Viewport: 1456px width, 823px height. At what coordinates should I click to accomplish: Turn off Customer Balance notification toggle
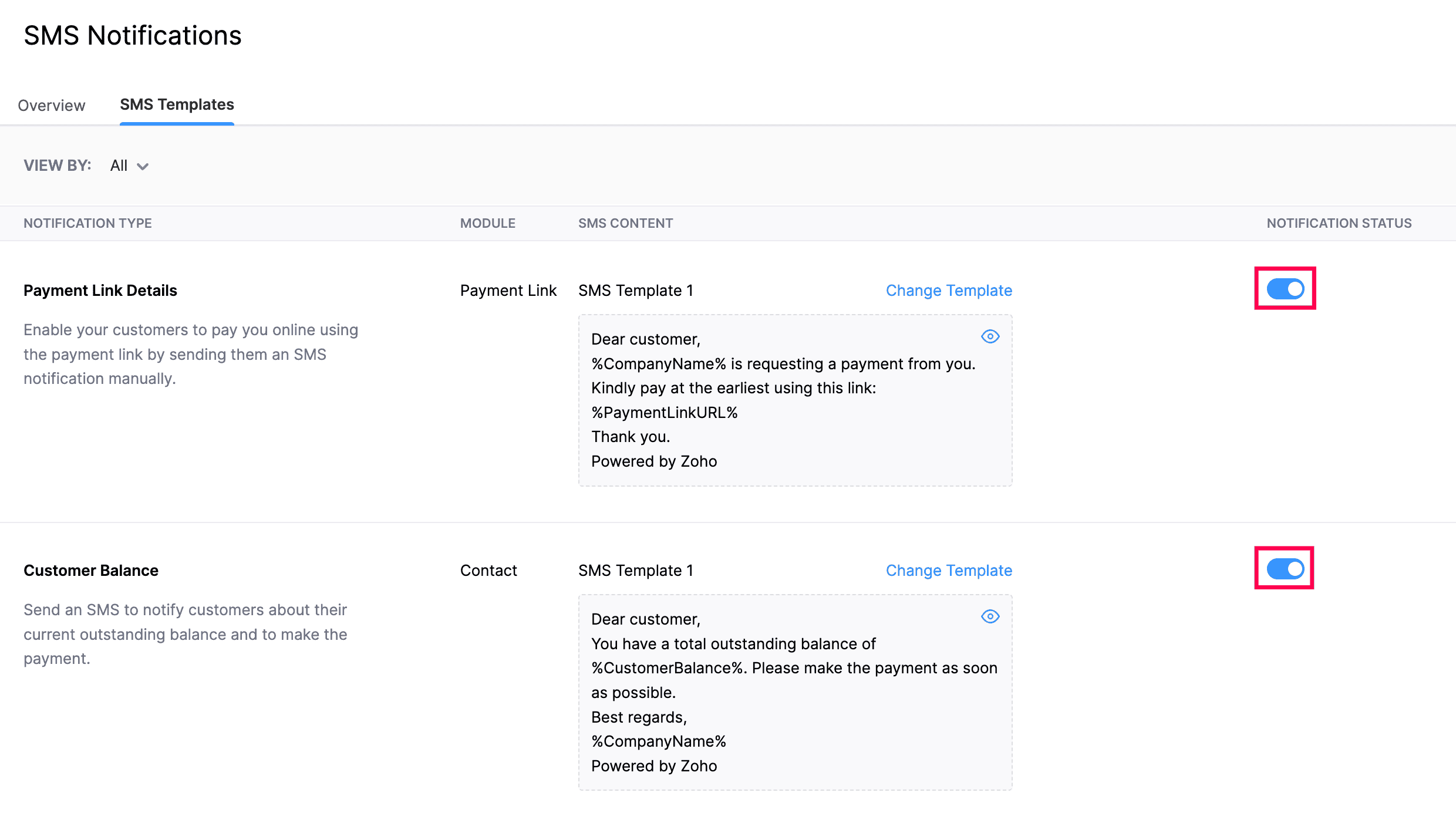click(1285, 569)
